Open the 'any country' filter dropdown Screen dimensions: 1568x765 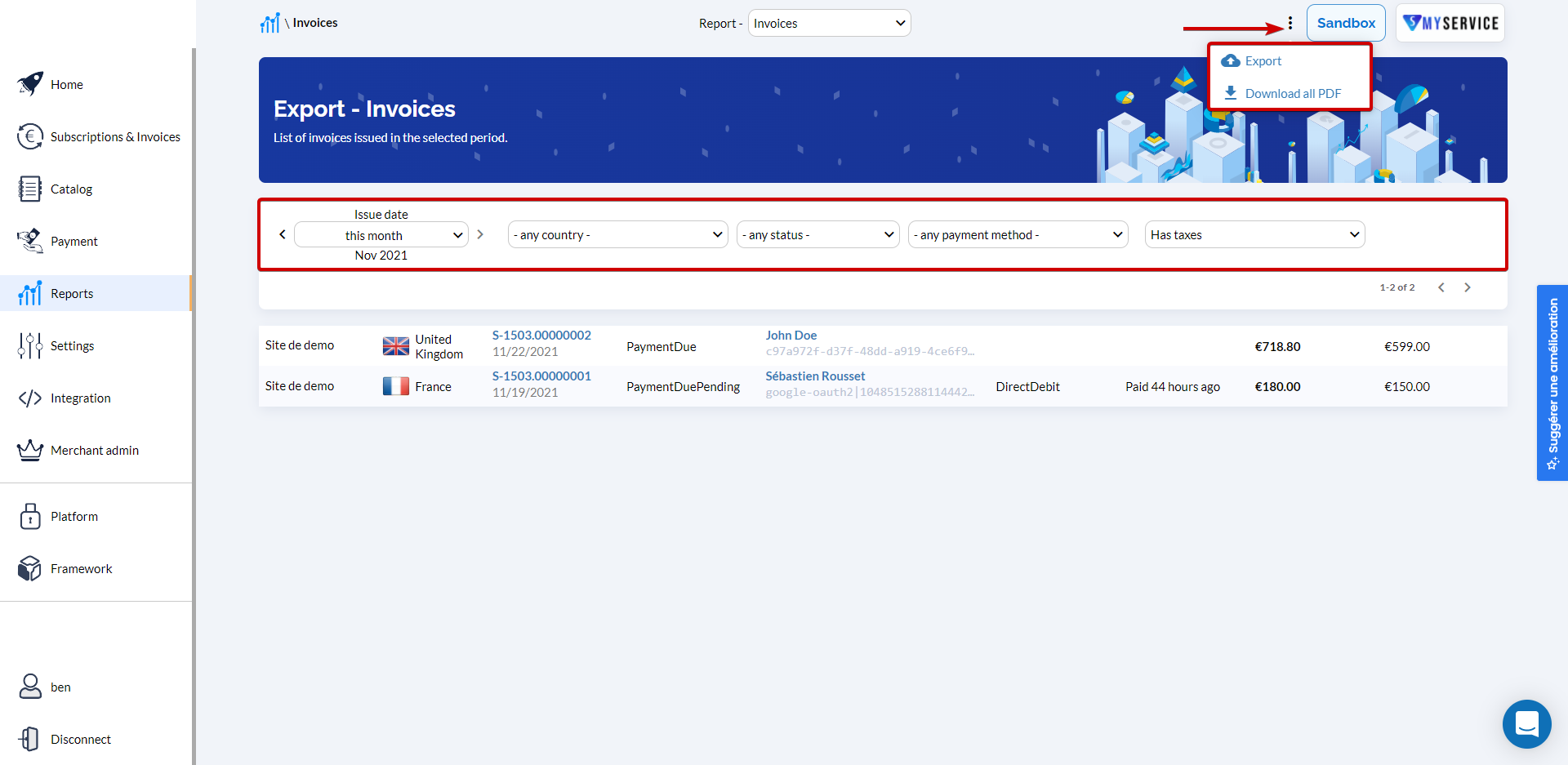pos(617,234)
